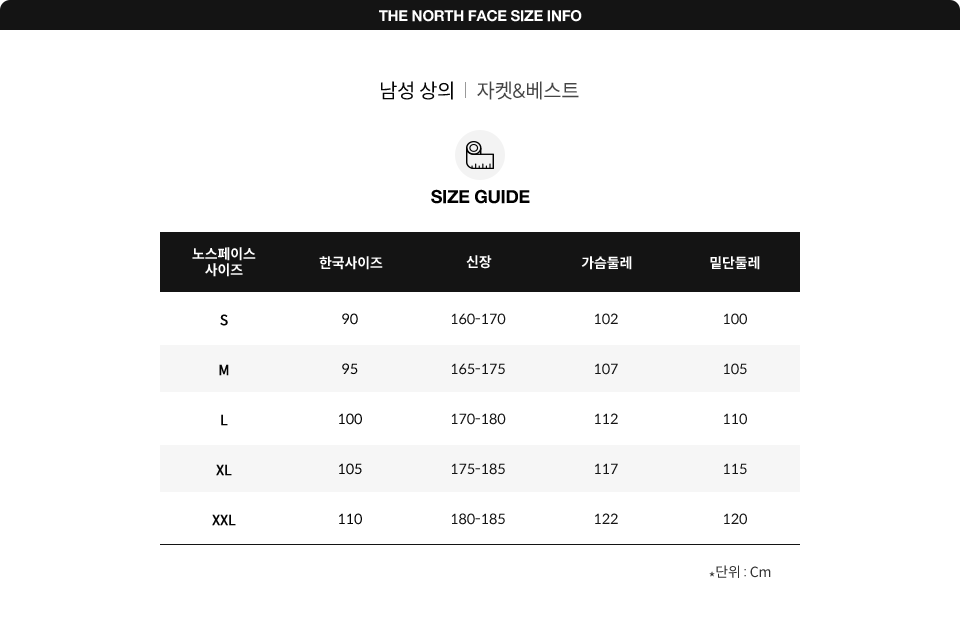960x628 pixels.
Task: Click Korean size 105 in XL row
Action: coord(350,469)
